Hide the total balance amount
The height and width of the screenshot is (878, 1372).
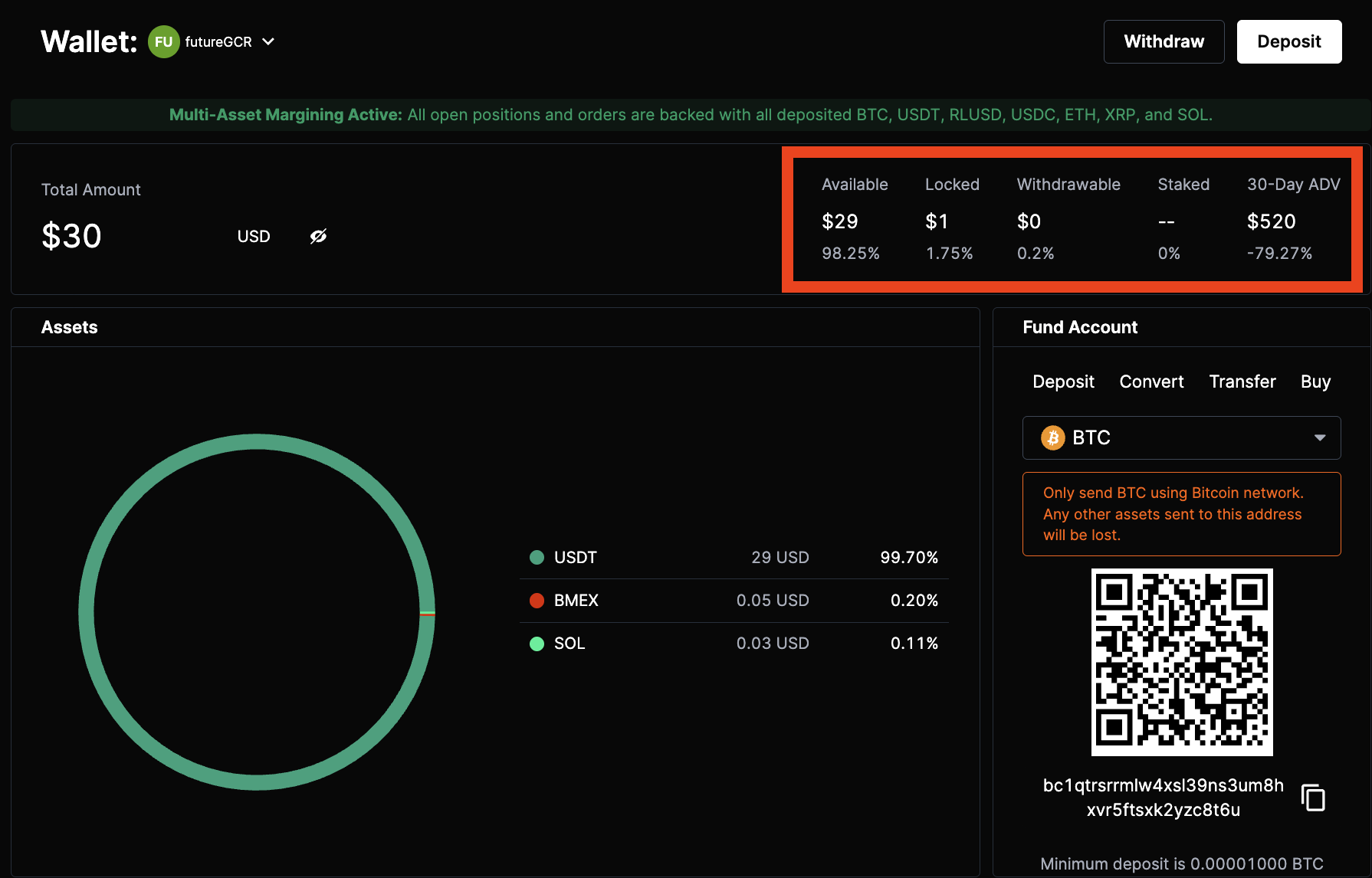click(x=318, y=236)
